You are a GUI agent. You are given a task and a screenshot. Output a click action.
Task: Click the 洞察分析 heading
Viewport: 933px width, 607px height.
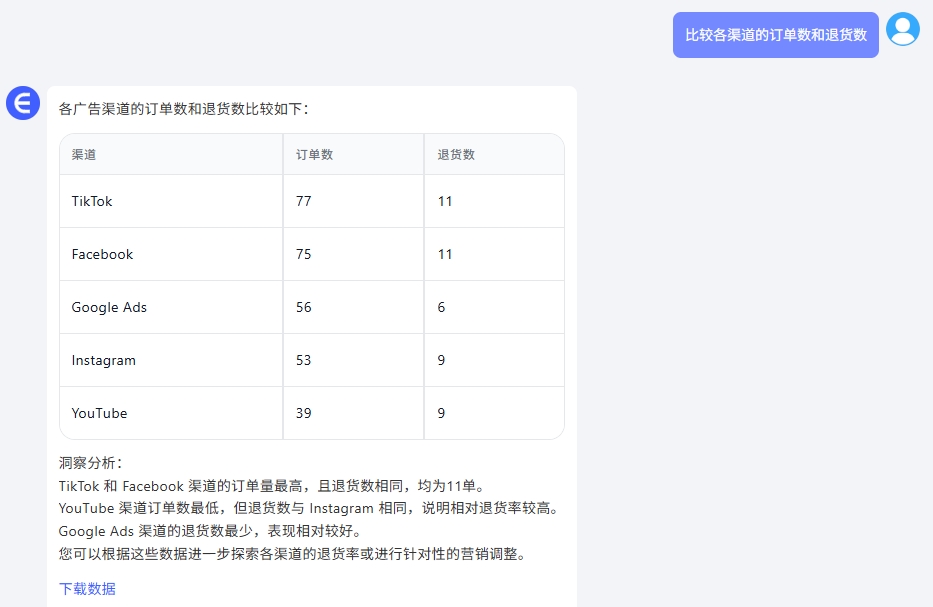click(90, 463)
